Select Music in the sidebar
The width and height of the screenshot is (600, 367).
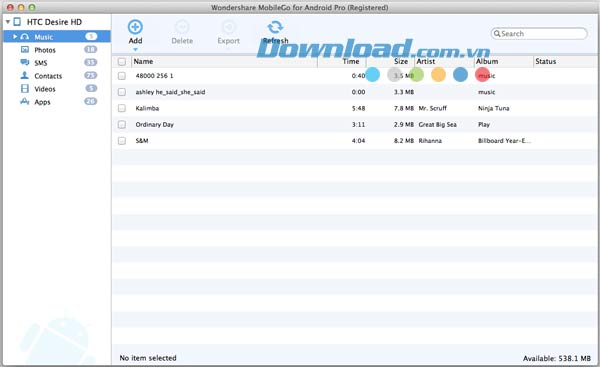click(x=57, y=37)
